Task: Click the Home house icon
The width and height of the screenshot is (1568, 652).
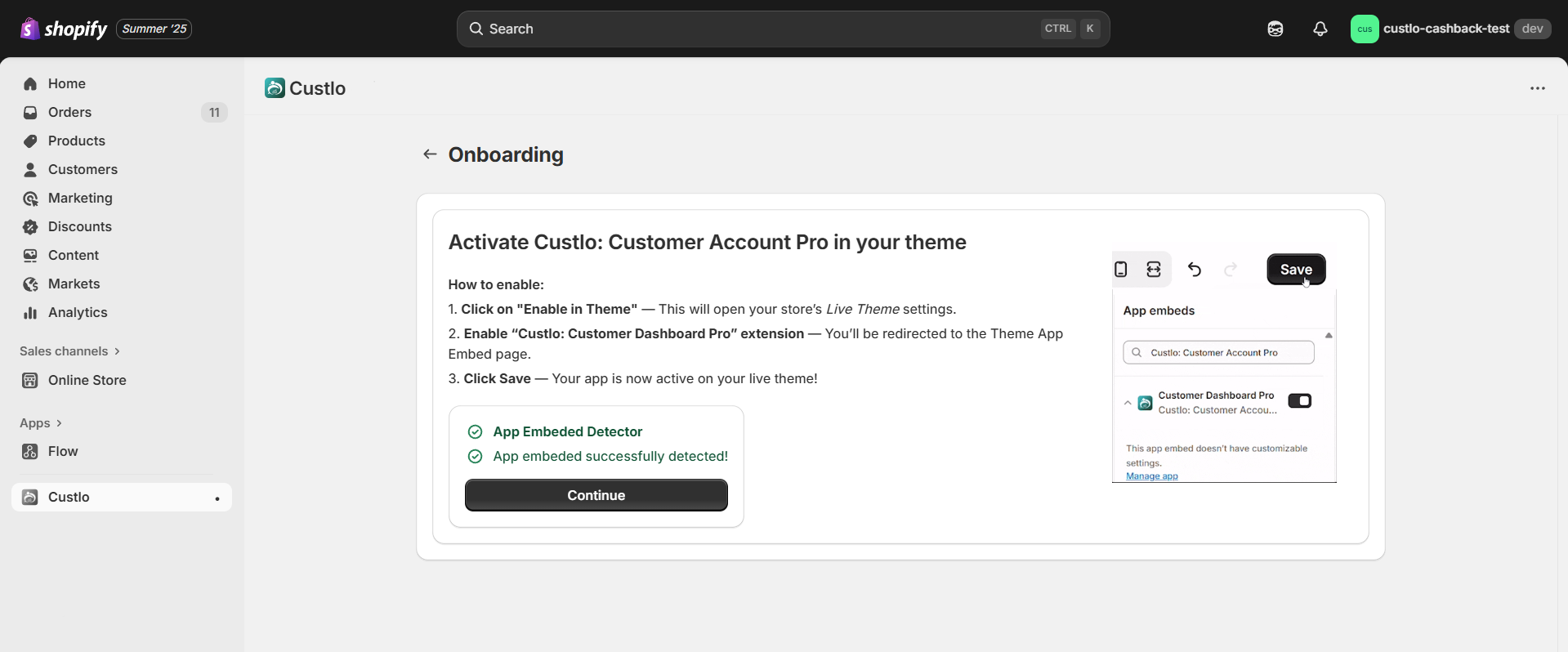Action: pos(30,83)
